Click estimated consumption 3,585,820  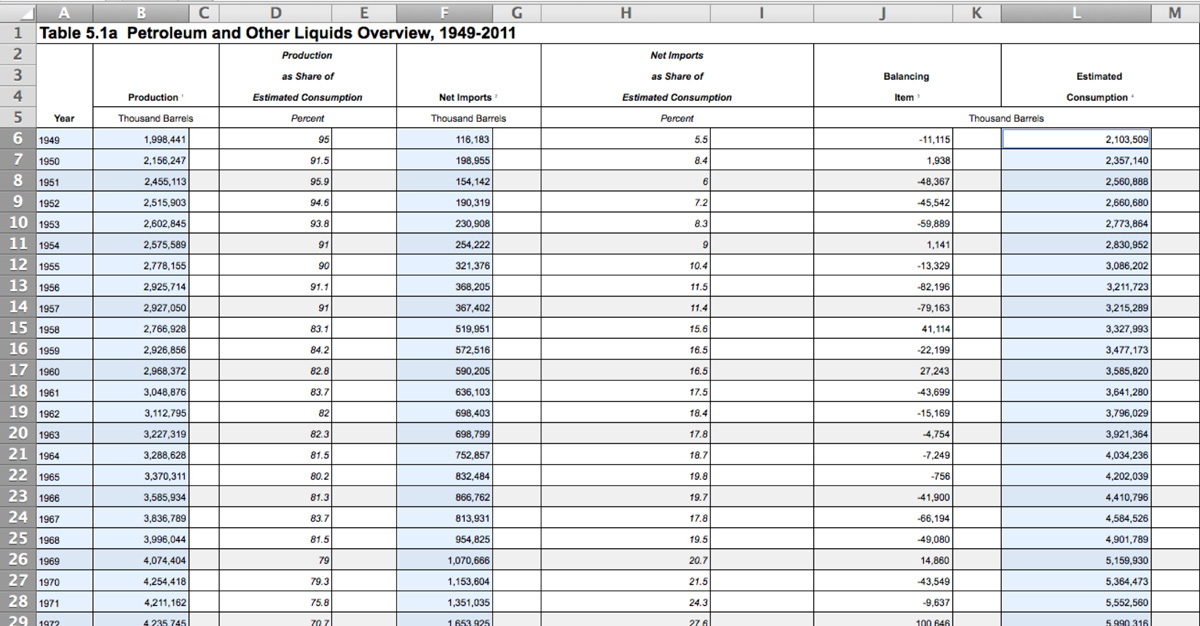click(1076, 370)
